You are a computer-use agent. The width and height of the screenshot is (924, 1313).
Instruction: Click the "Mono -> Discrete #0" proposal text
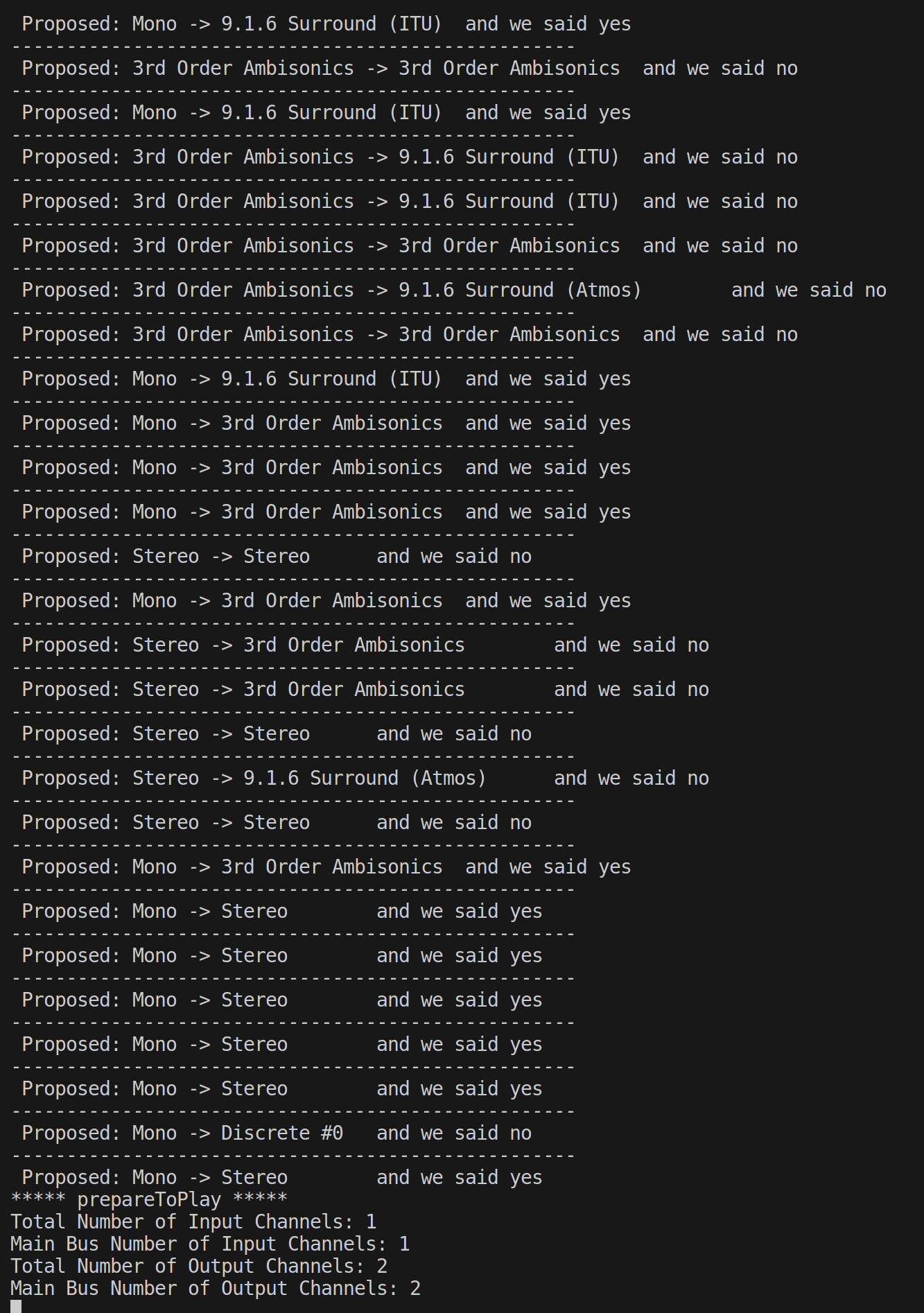(237, 1133)
